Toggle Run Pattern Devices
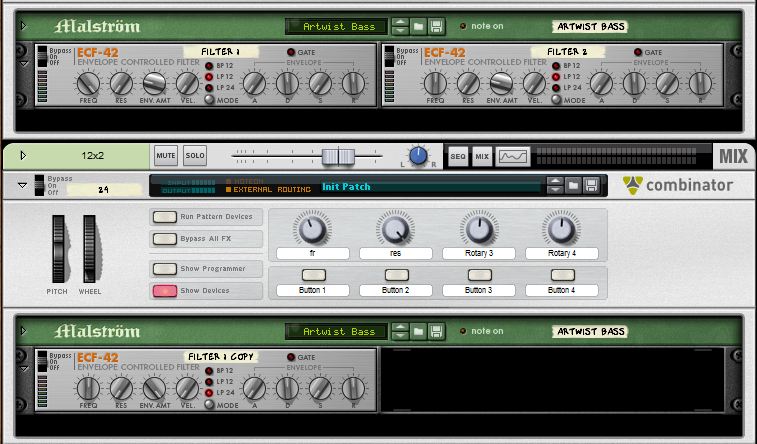Image resolution: width=757 pixels, height=444 pixels. (165, 217)
